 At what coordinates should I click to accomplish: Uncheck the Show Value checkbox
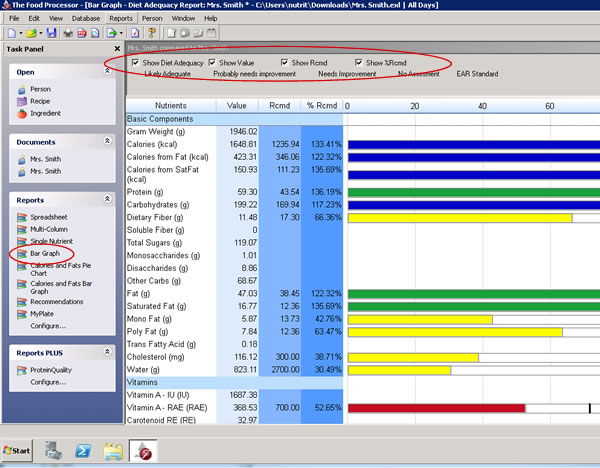coord(212,63)
